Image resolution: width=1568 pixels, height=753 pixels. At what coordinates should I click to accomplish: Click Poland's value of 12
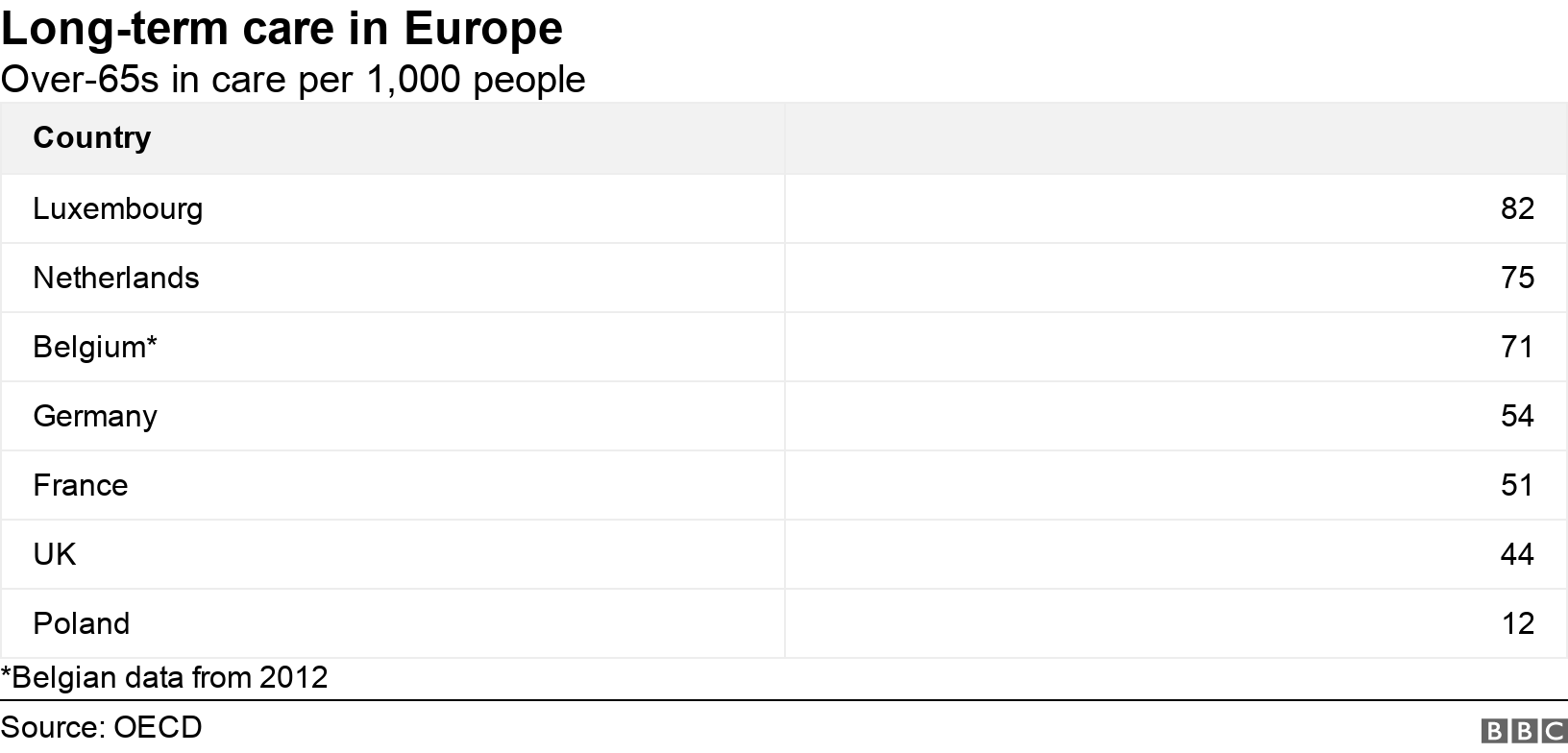[x=1517, y=623]
